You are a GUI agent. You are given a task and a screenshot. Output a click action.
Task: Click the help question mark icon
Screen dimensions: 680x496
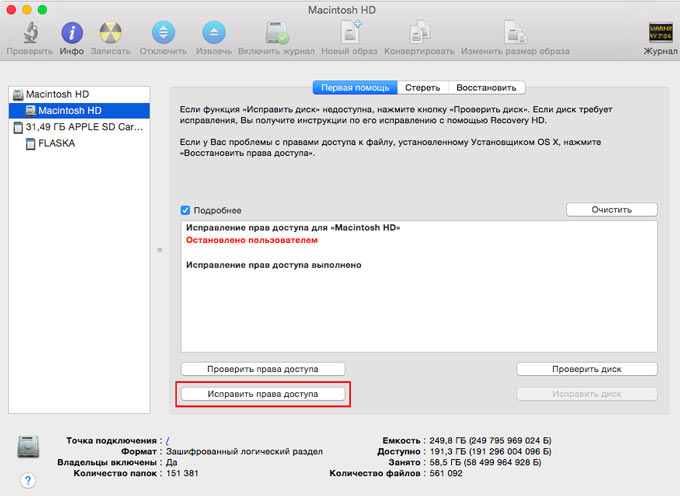click(x=28, y=480)
